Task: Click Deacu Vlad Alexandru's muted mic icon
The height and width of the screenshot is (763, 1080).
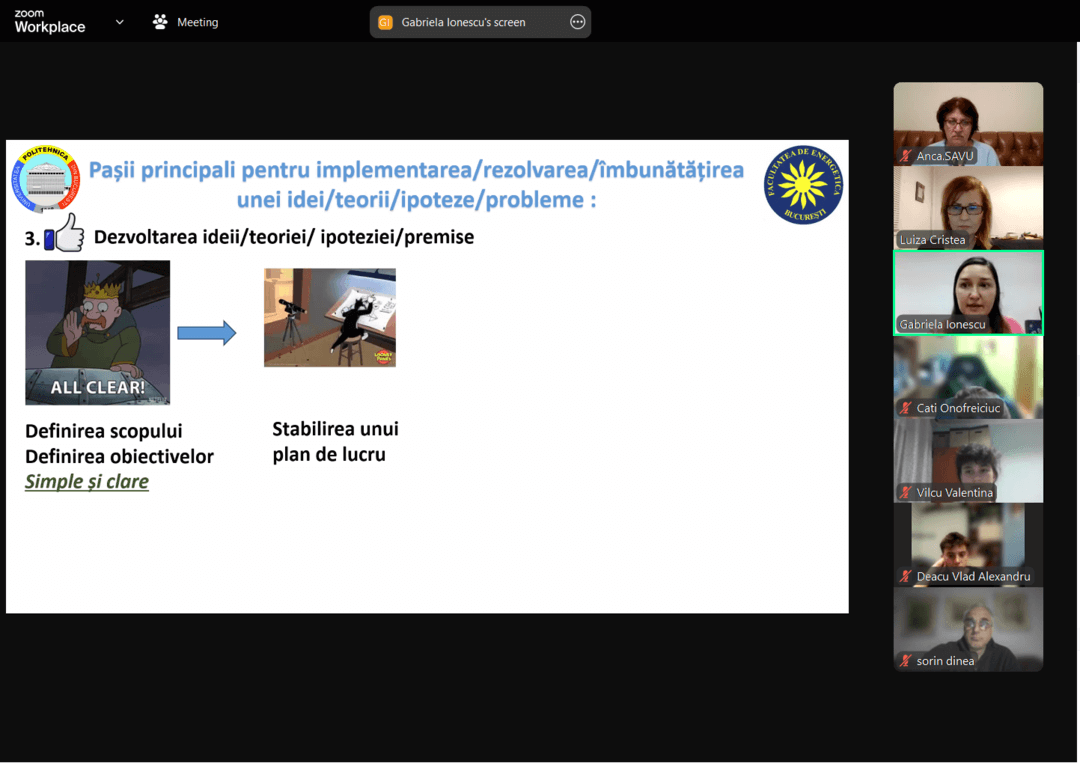Action: (x=906, y=576)
